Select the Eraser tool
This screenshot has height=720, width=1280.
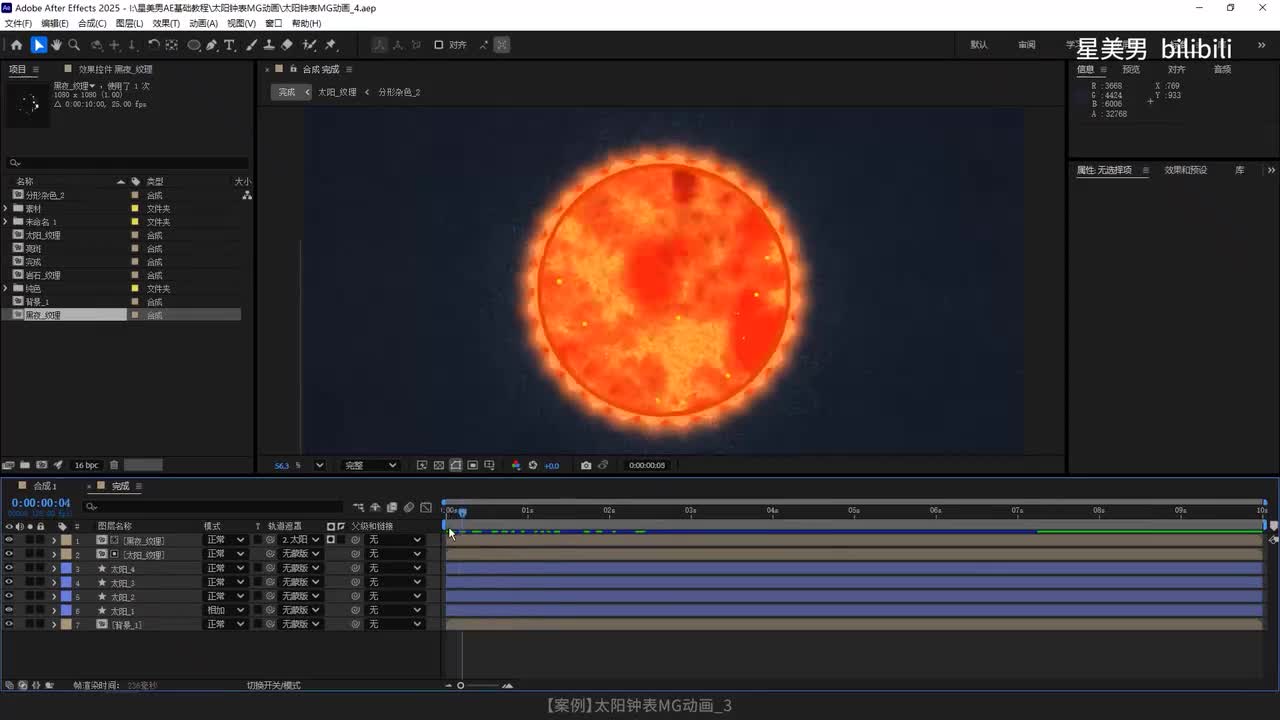pos(287,45)
